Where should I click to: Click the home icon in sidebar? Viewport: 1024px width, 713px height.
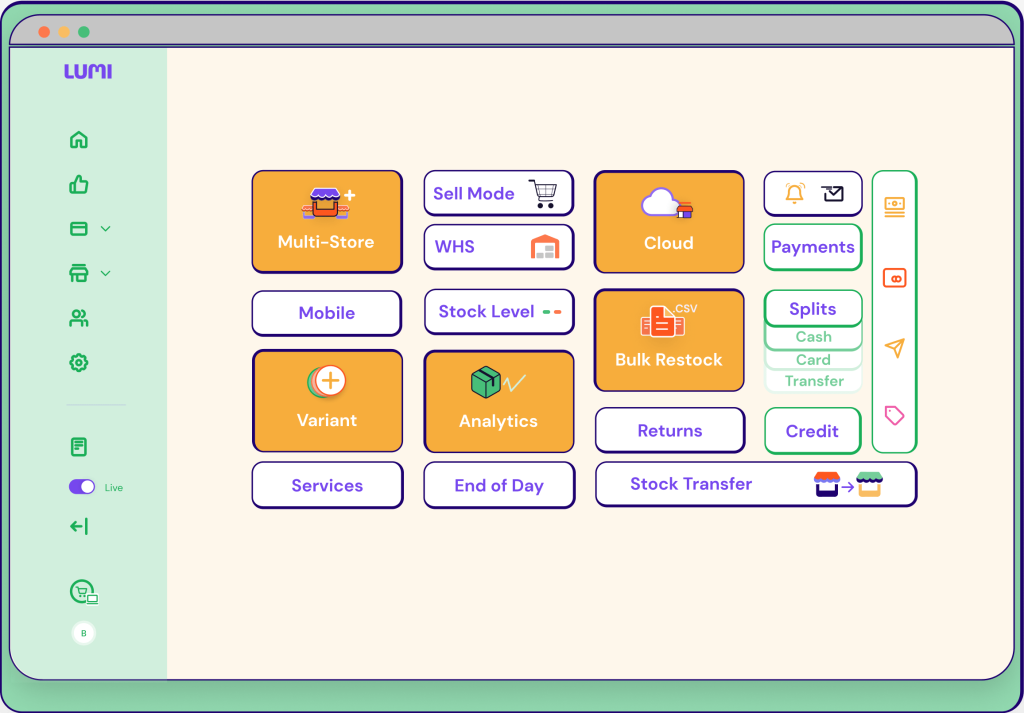pyautogui.click(x=79, y=140)
